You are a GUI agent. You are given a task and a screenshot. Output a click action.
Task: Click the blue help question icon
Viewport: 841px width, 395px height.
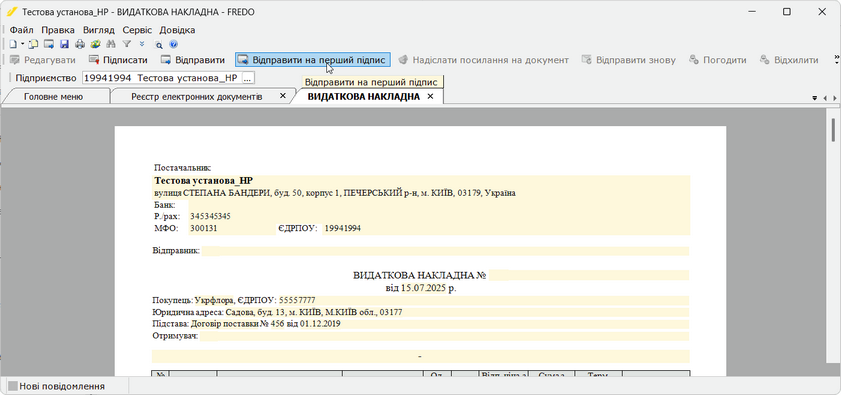click(x=173, y=45)
